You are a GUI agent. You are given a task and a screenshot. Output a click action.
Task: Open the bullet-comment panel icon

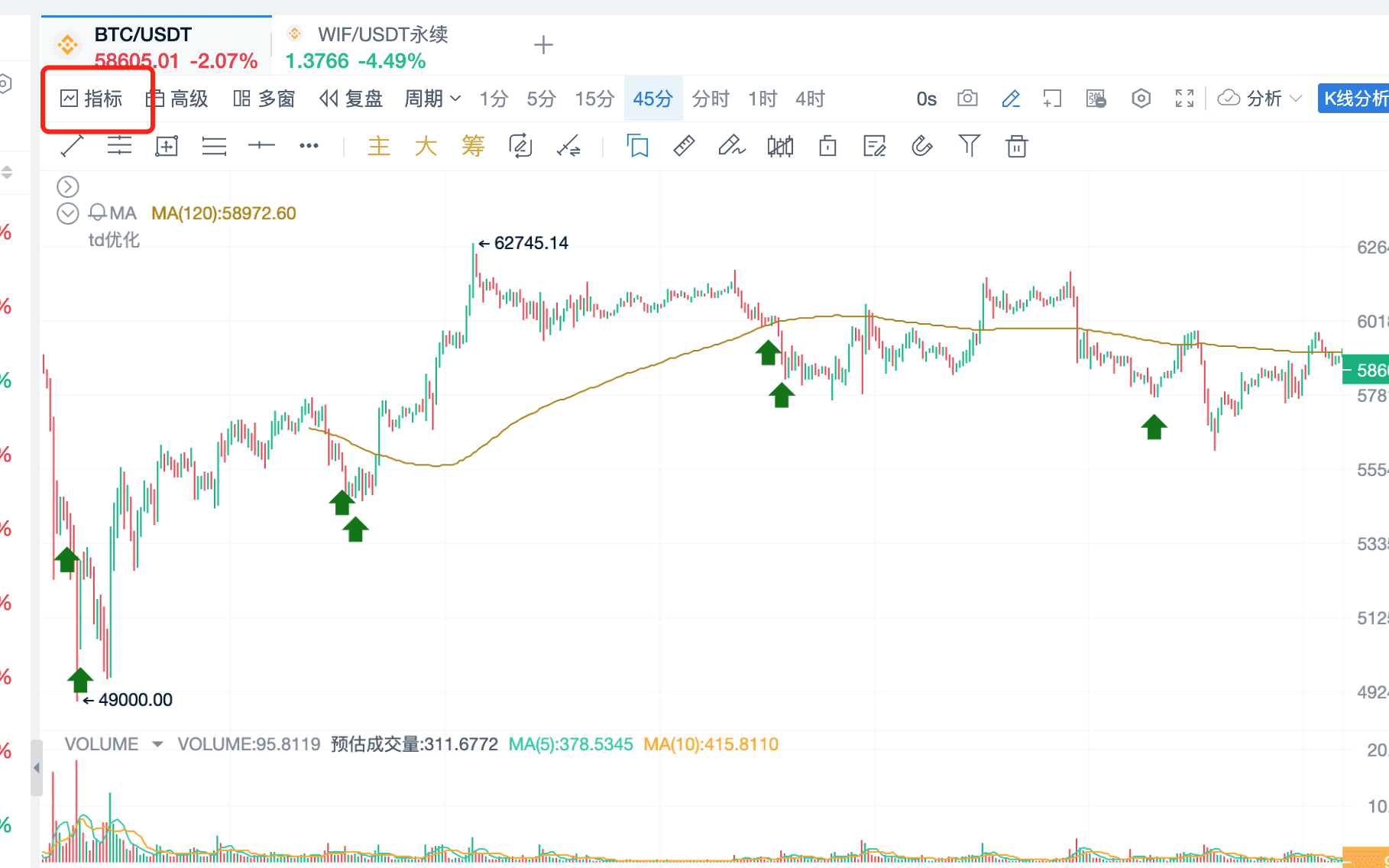[1096, 98]
